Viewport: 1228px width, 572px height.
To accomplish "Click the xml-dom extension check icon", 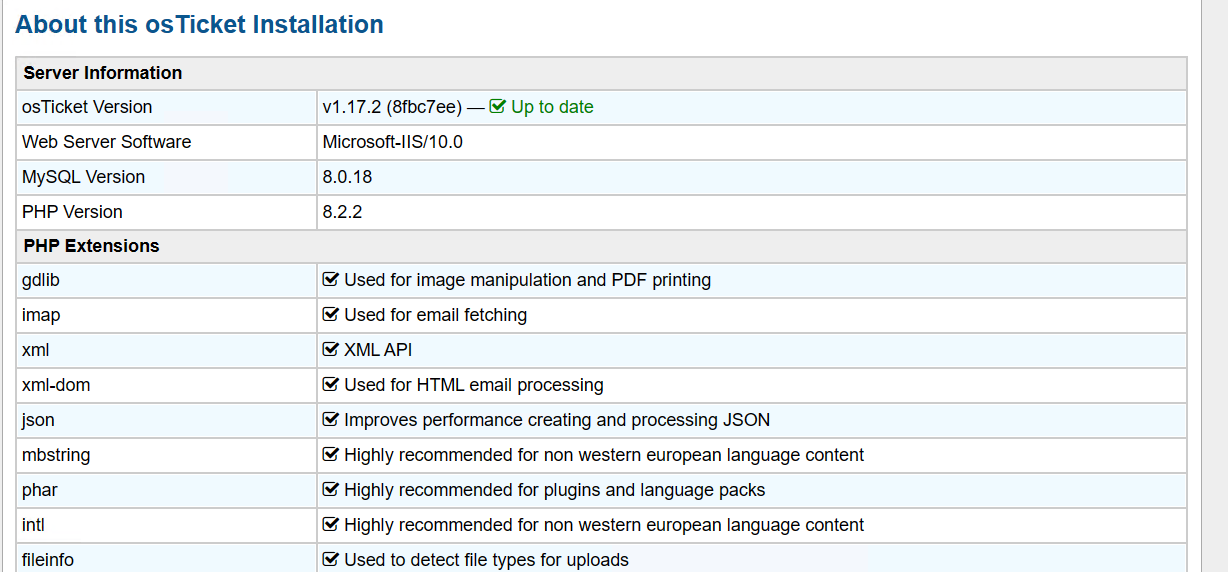I will tap(331, 385).
